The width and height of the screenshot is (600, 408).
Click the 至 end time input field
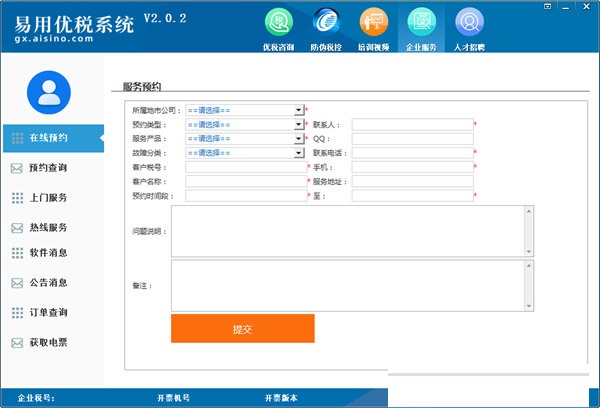pos(412,196)
